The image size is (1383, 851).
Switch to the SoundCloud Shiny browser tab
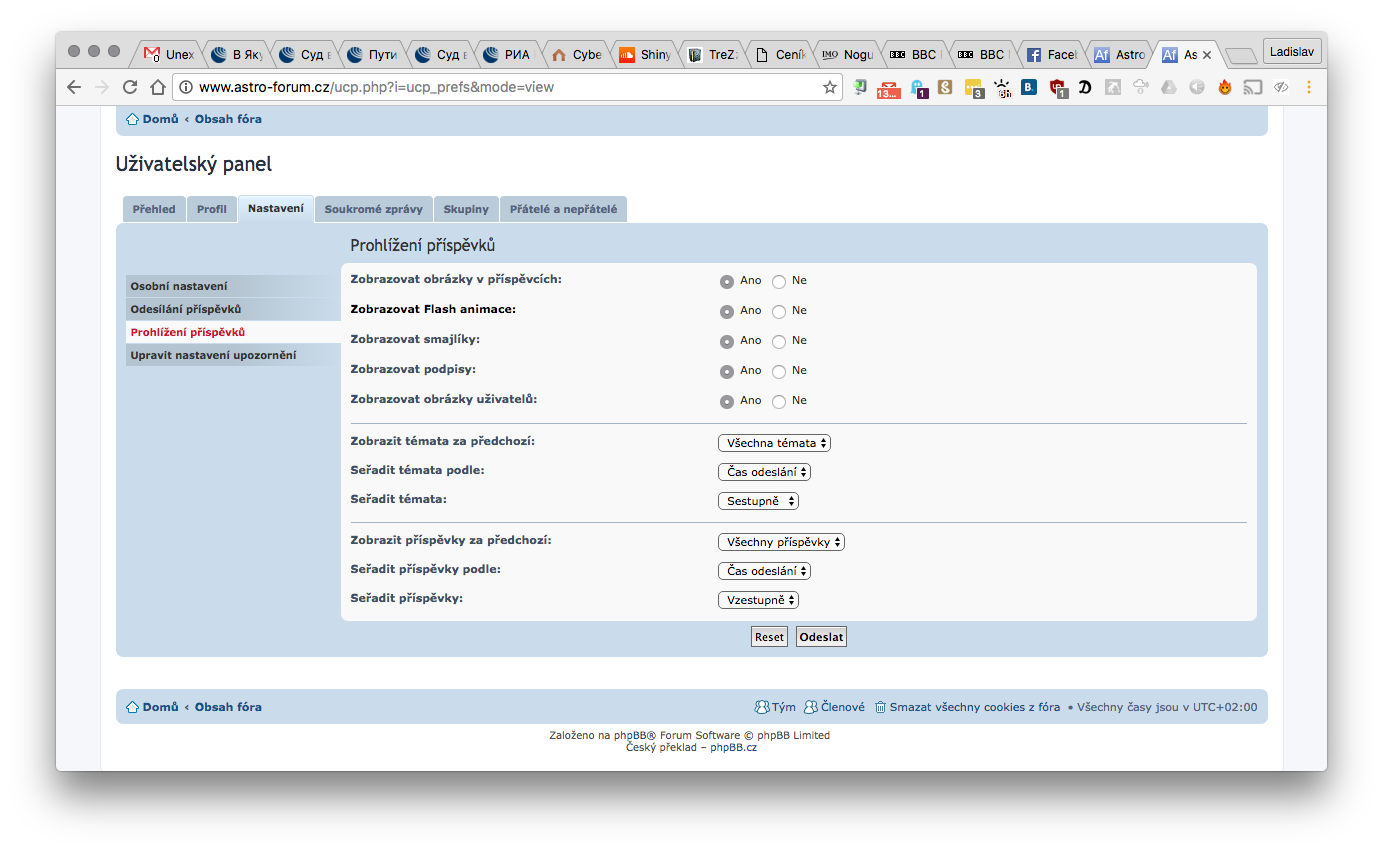pyautogui.click(x=644, y=55)
